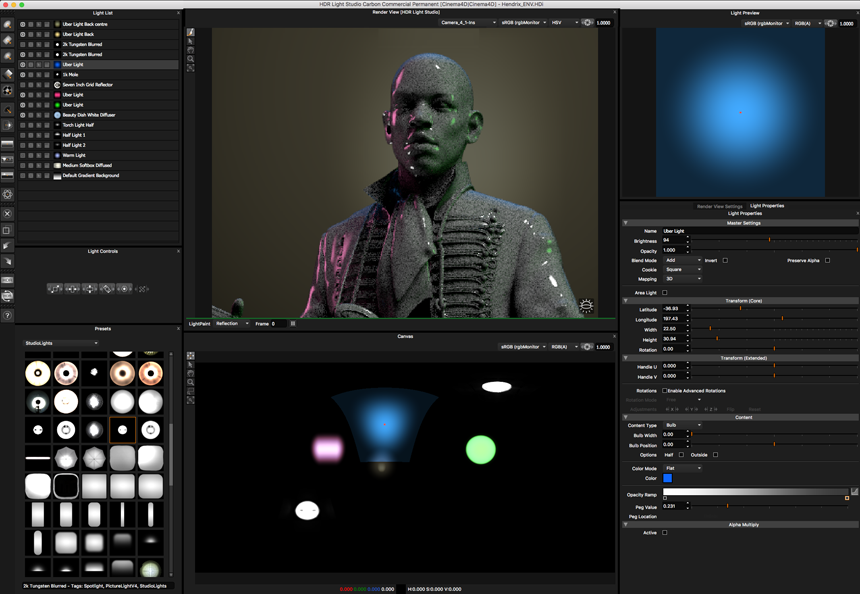Enable the Outside option checkbox
Viewport: 860px width, 594px height.
[715, 455]
